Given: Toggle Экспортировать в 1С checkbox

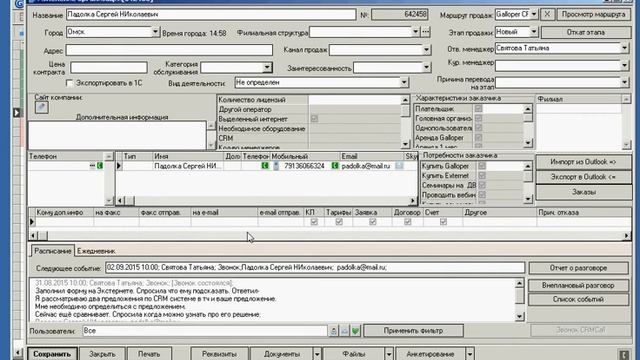Looking at the screenshot, I should coord(70,83).
